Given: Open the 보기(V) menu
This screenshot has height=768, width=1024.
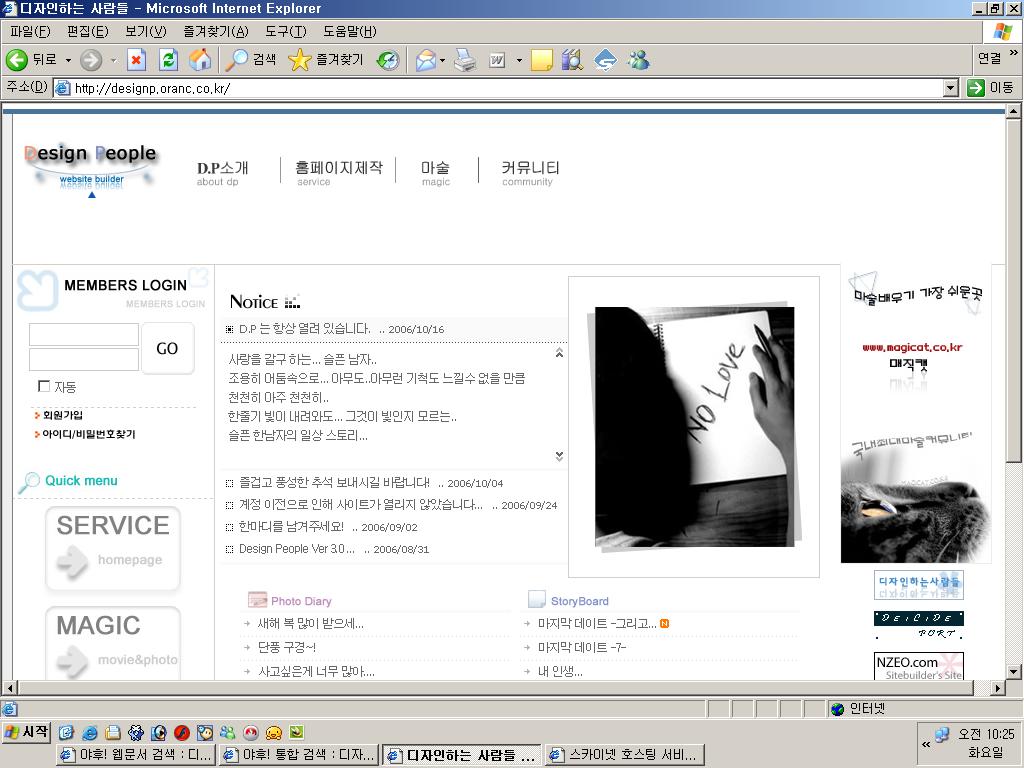Looking at the screenshot, I should (x=146, y=31).
